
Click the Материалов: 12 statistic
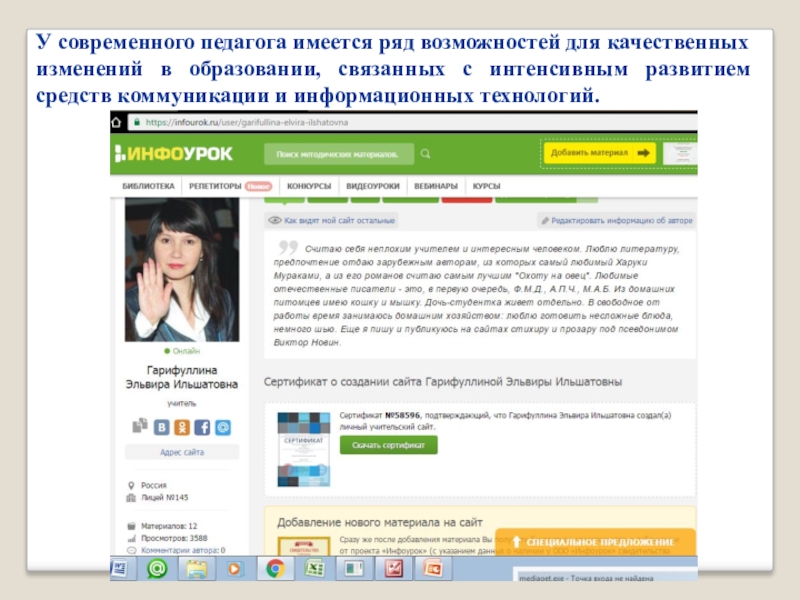tap(169, 526)
